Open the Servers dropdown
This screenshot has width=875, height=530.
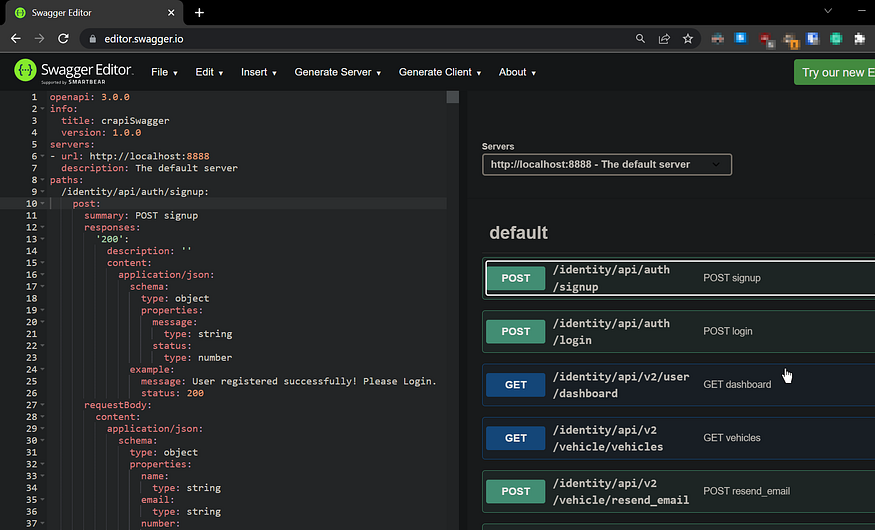[x=607, y=165]
